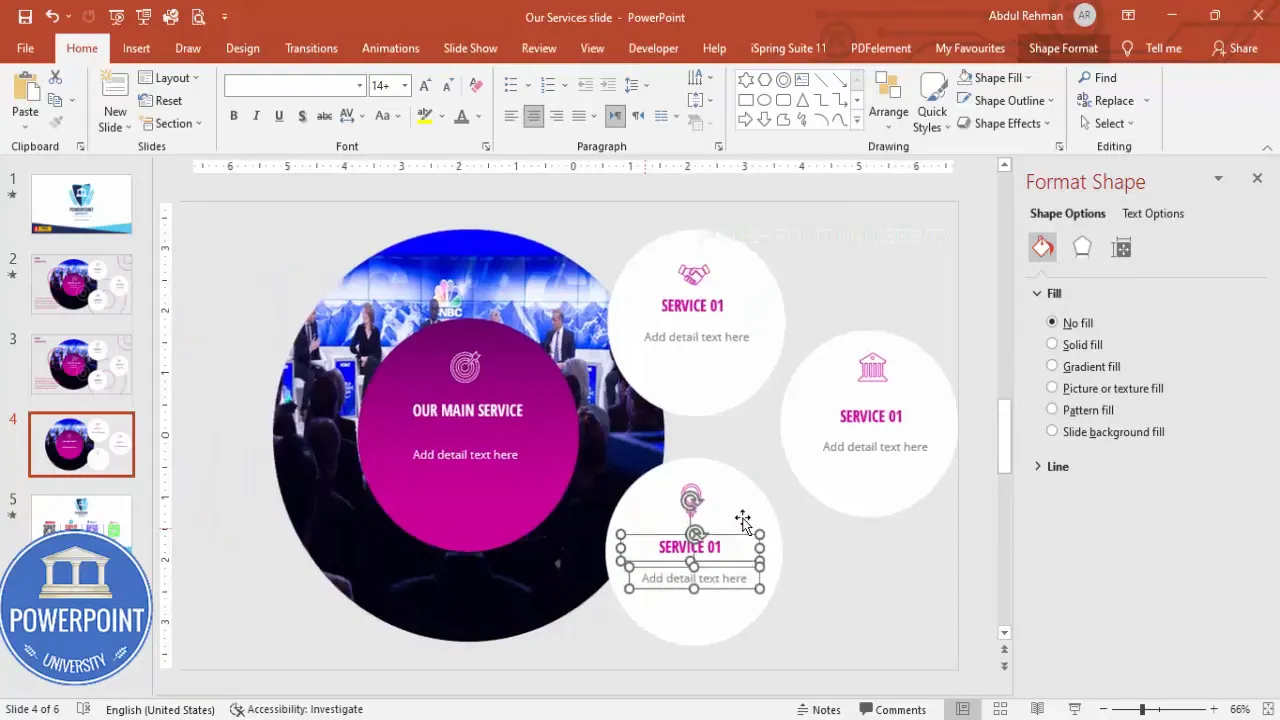This screenshot has height=720, width=1280.
Task: Open the font name combo box
Action: pyautogui.click(x=295, y=86)
